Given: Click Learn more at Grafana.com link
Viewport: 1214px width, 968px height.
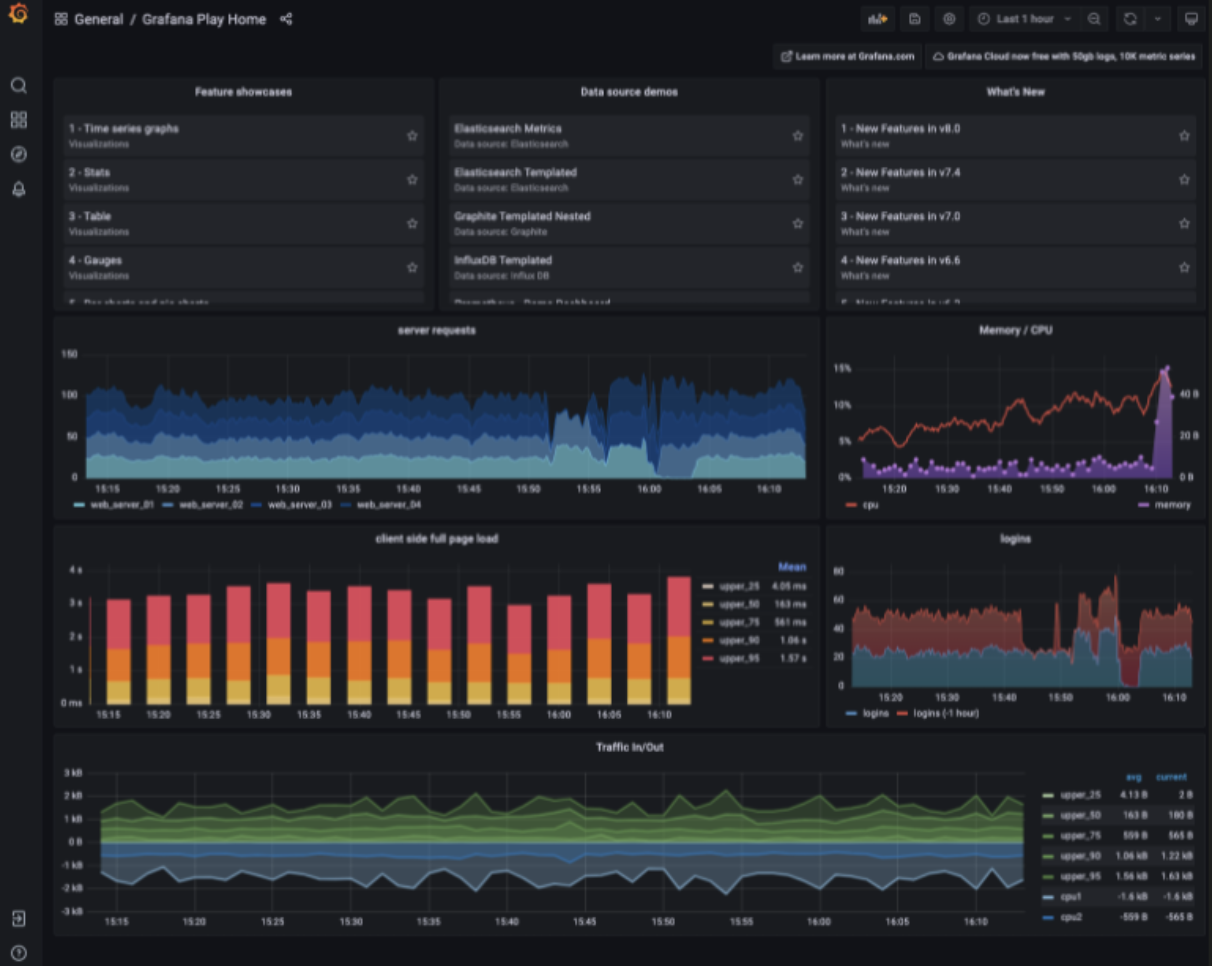Looking at the screenshot, I should click(847, 57).
